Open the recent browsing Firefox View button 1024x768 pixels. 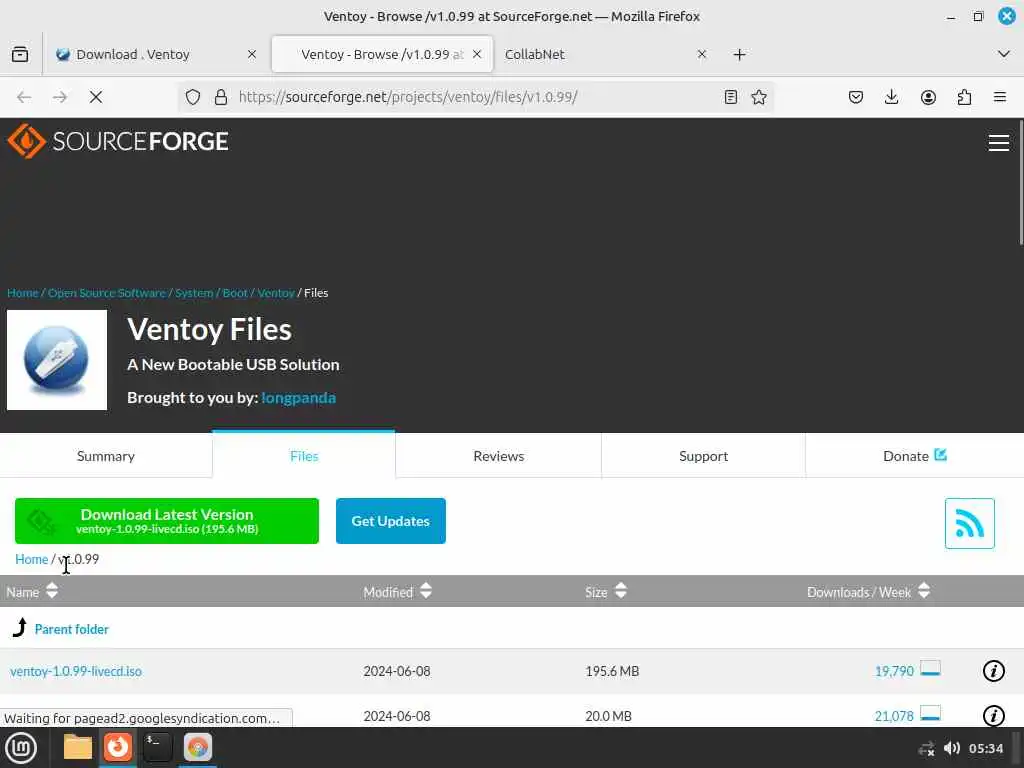(20, 54)
